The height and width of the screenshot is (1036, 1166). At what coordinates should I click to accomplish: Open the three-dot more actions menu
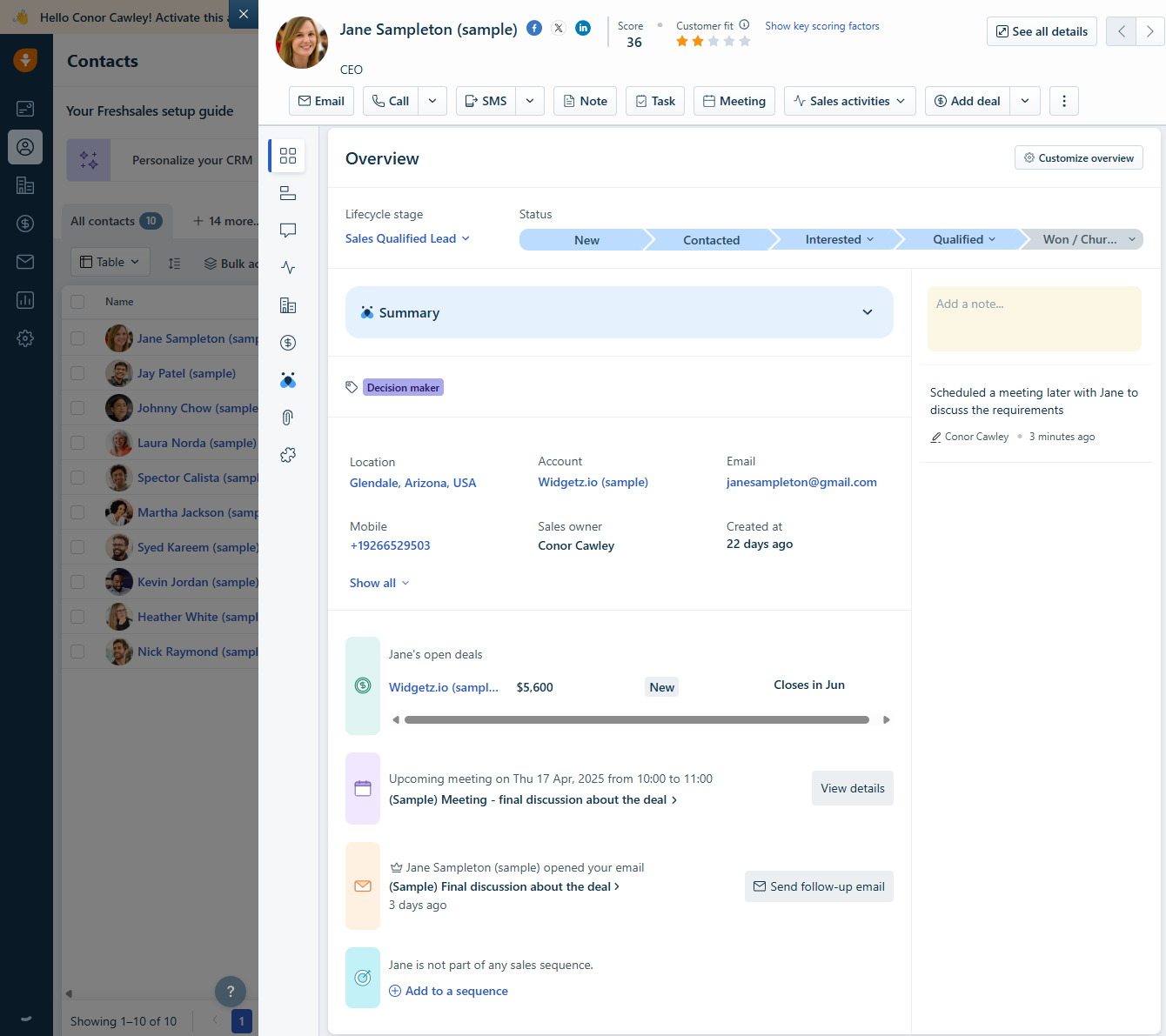click(1063, 101)
